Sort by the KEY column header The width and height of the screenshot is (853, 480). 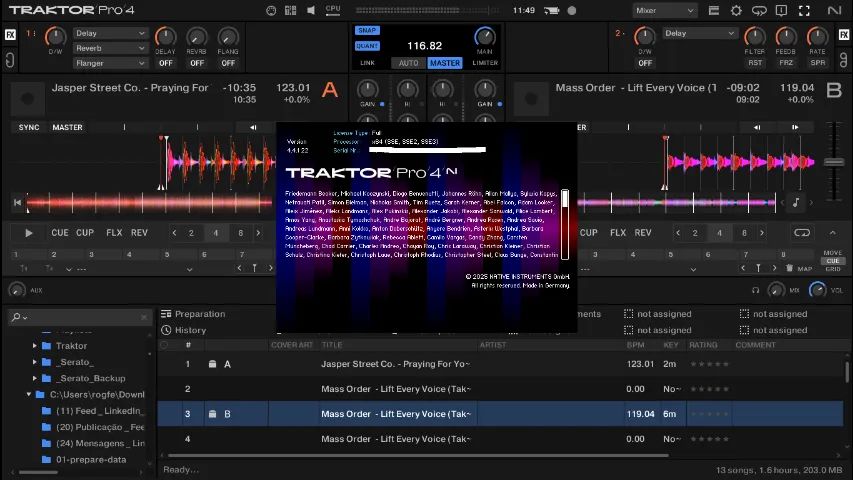[671, 345]
